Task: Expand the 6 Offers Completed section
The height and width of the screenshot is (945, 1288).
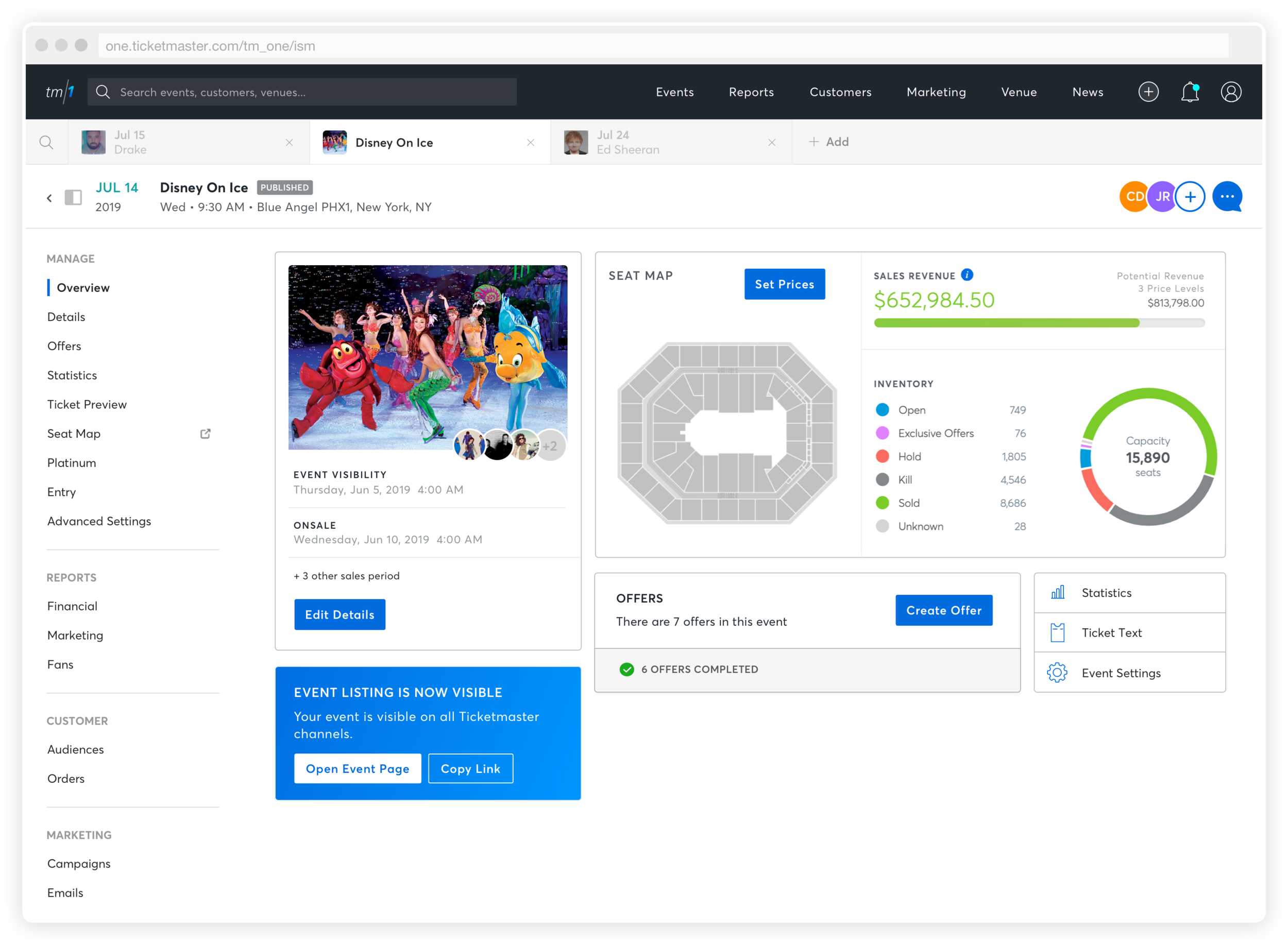Action: pyautogui.click(x=699, y=669)
